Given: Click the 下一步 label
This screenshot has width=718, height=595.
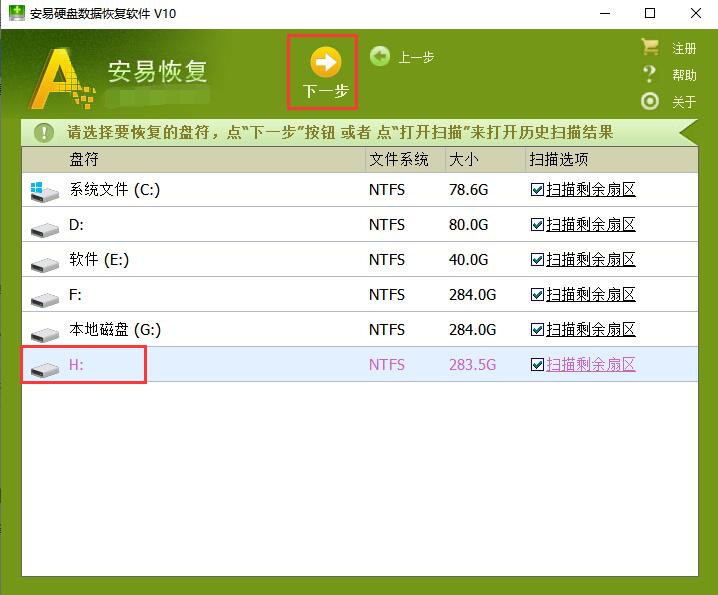Looking at the screenshot, I should coord(326,91).
